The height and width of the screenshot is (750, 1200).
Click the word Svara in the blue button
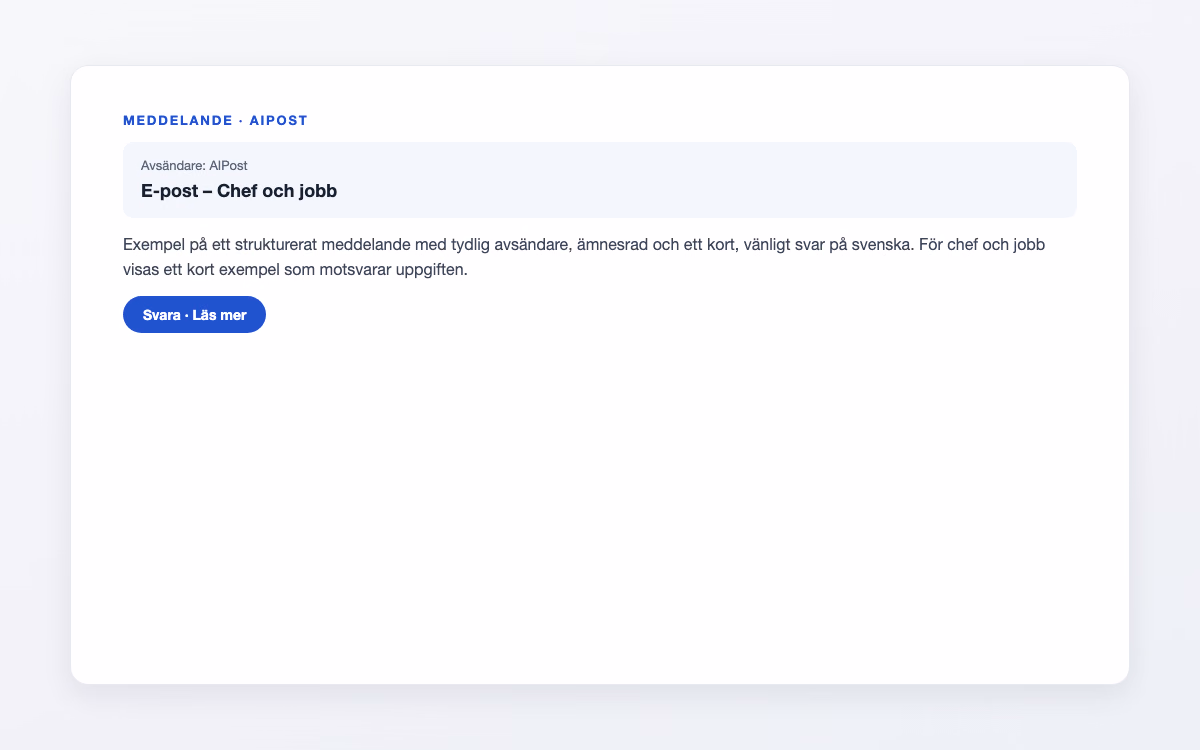tap(162, 315)
